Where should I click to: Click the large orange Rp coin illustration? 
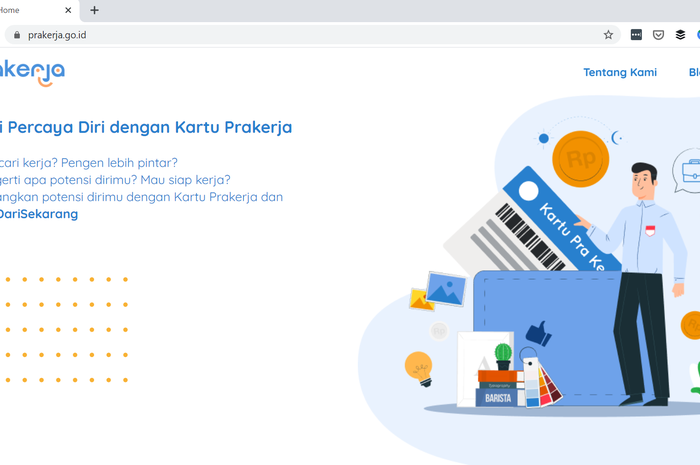click(581, 159)
